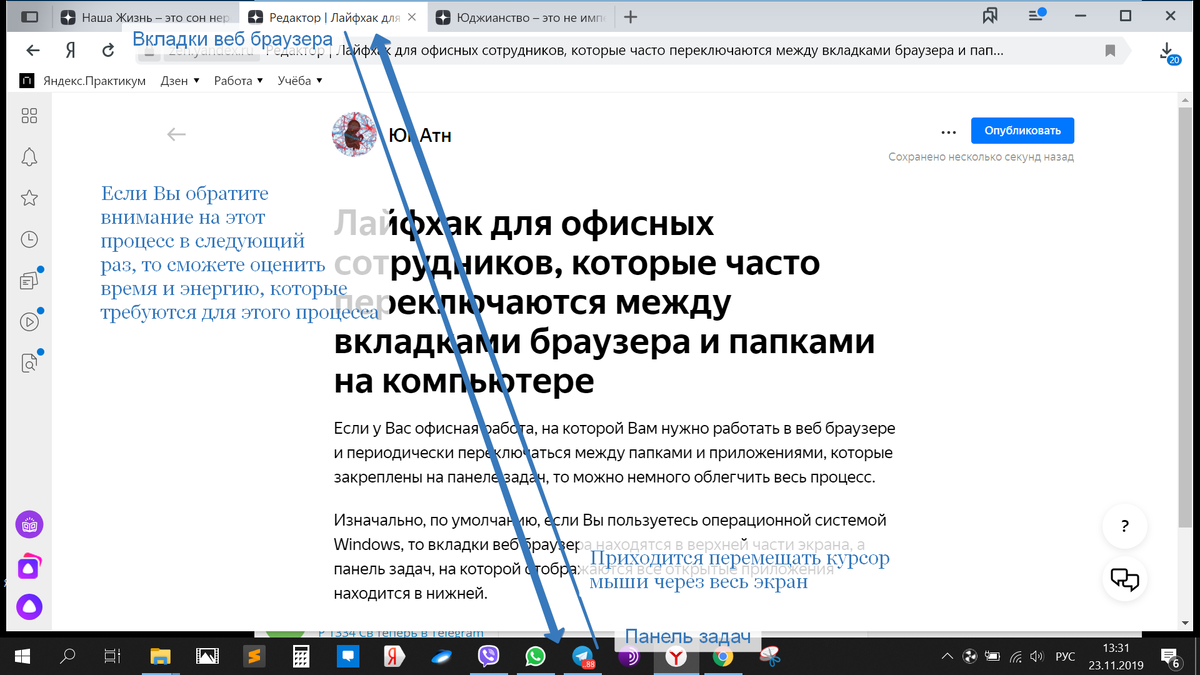Navigate back with the browser back arrow
The height and width of the screenshot is (675, 1200).
pos(33,49)
